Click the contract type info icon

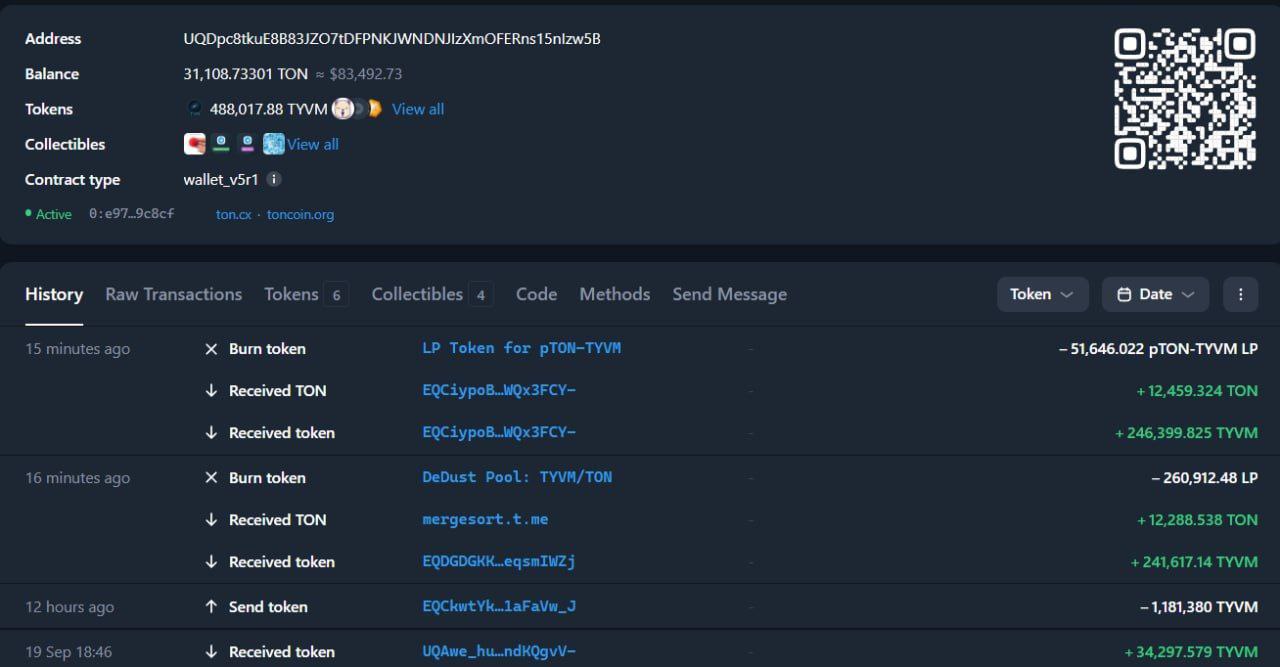click(x=274, y=180)
